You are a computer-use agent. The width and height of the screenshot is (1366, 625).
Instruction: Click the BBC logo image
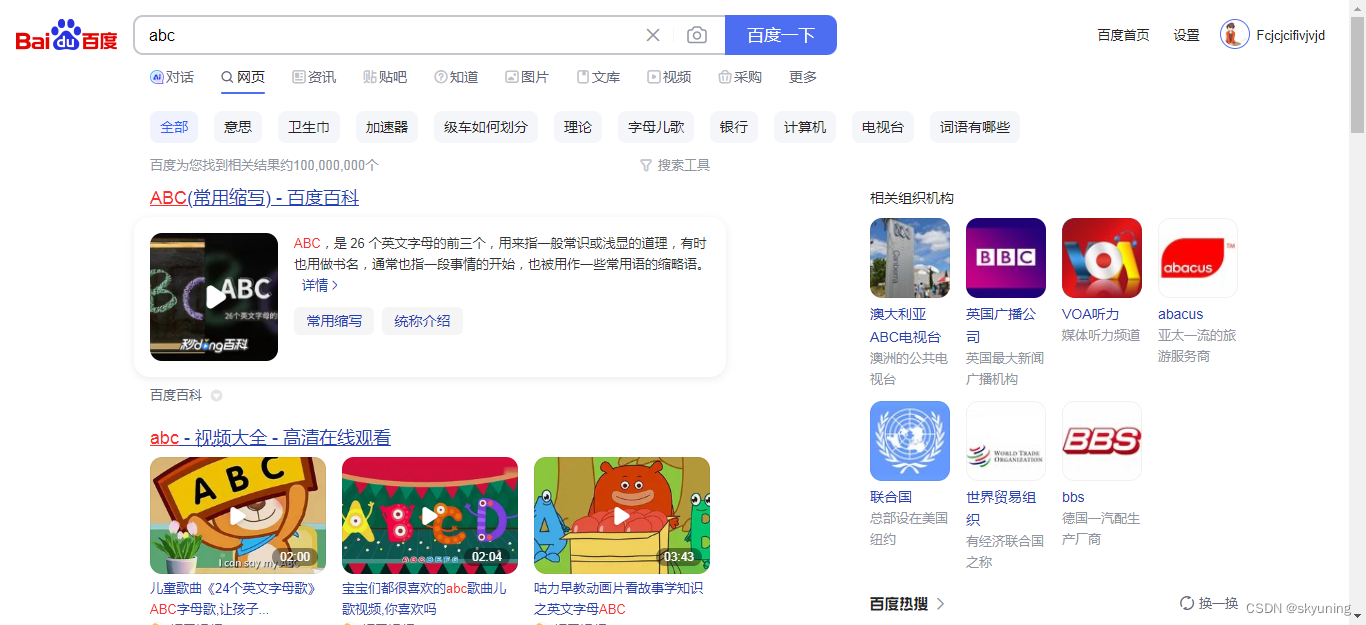[1006, 258]
